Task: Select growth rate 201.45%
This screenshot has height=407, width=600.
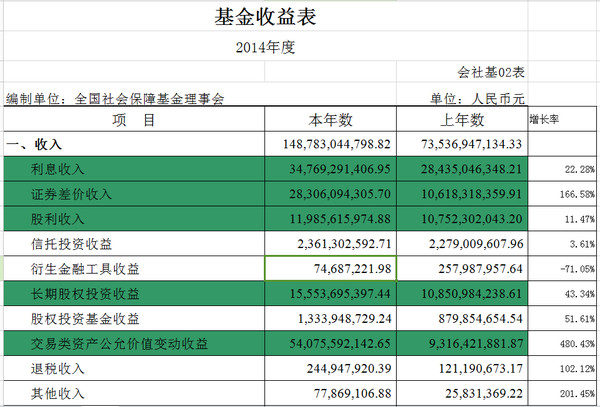Action: pos(562,393)
